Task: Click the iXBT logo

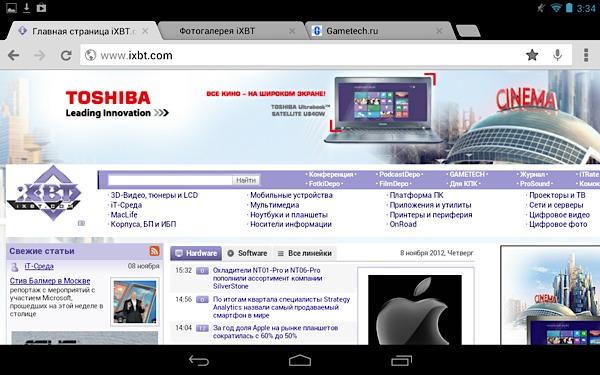Action: tap(44, 193)
